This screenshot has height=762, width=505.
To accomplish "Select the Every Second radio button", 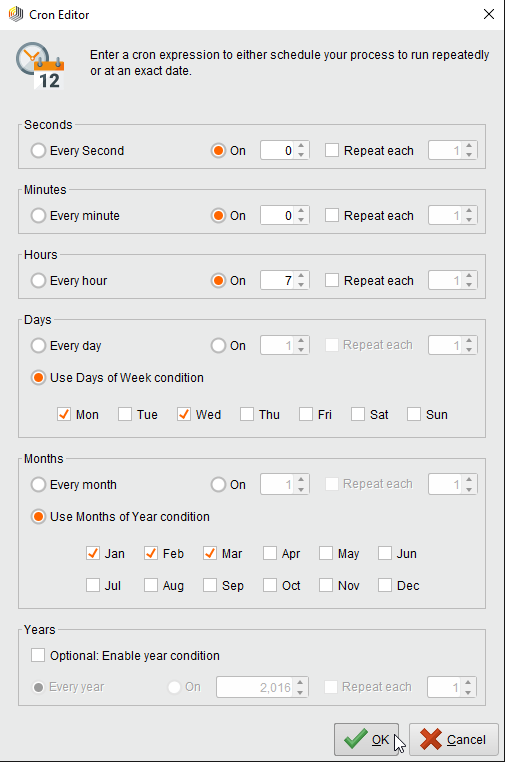I will click(x=38, y=151).
